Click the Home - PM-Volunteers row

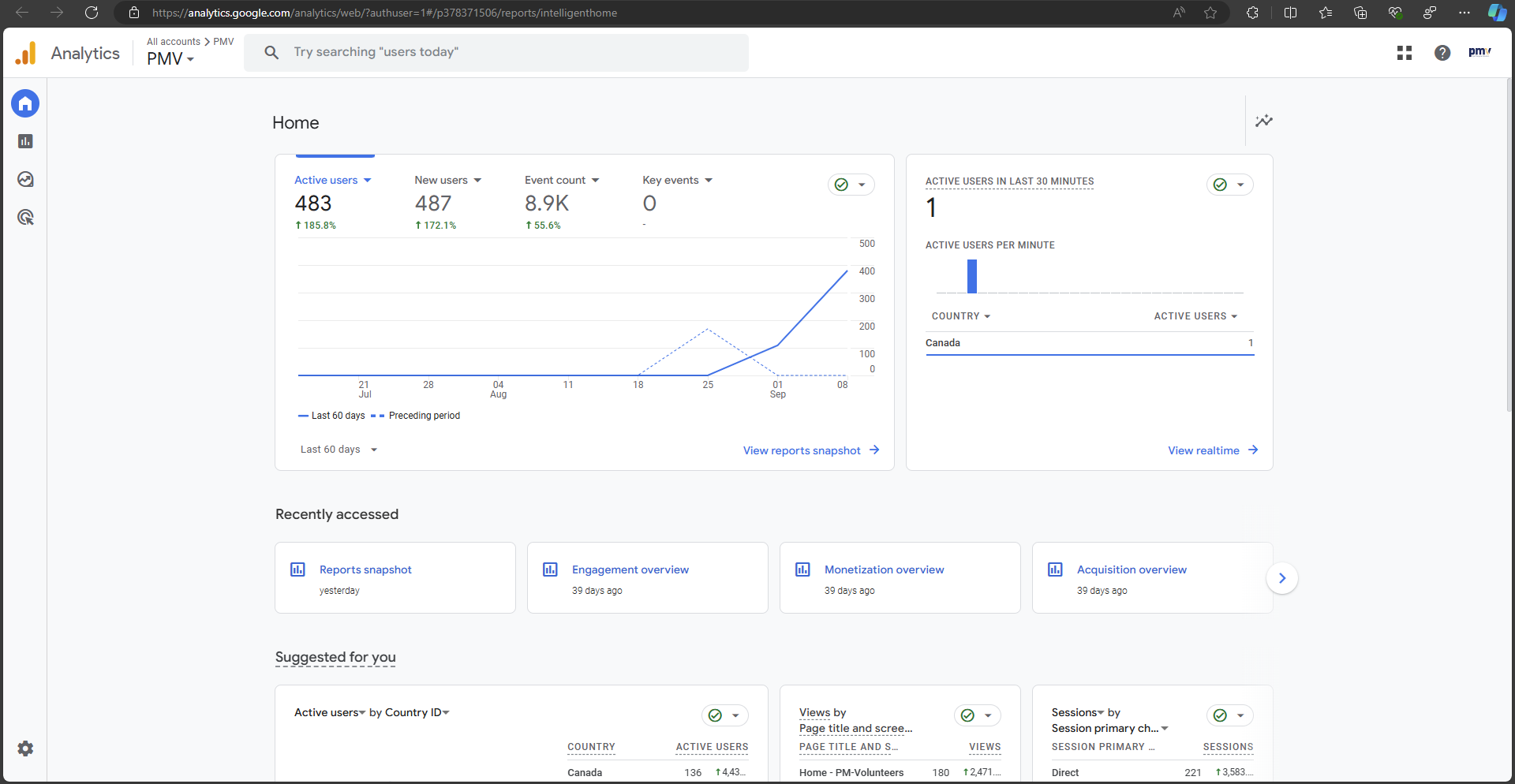(900, 772)
